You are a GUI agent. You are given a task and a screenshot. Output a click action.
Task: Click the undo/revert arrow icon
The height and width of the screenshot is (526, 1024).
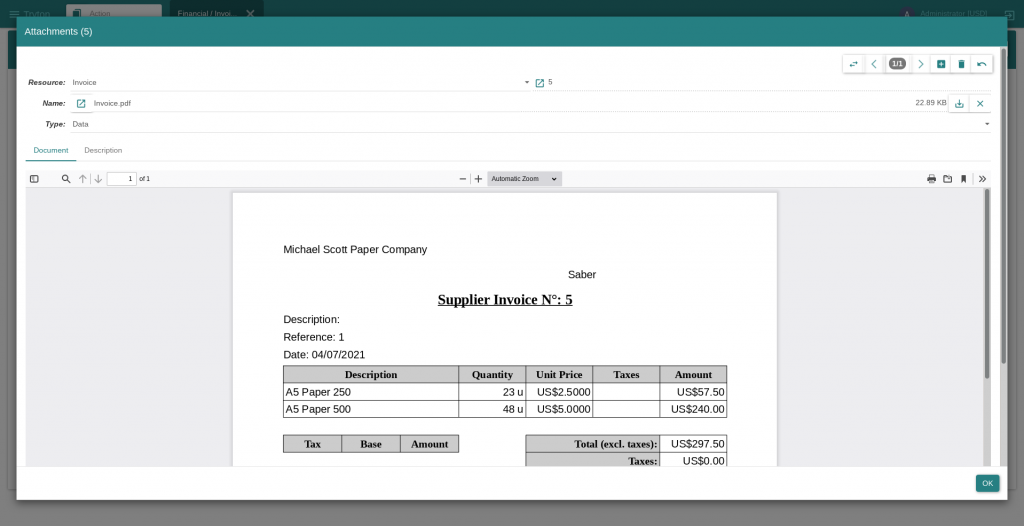982,64
